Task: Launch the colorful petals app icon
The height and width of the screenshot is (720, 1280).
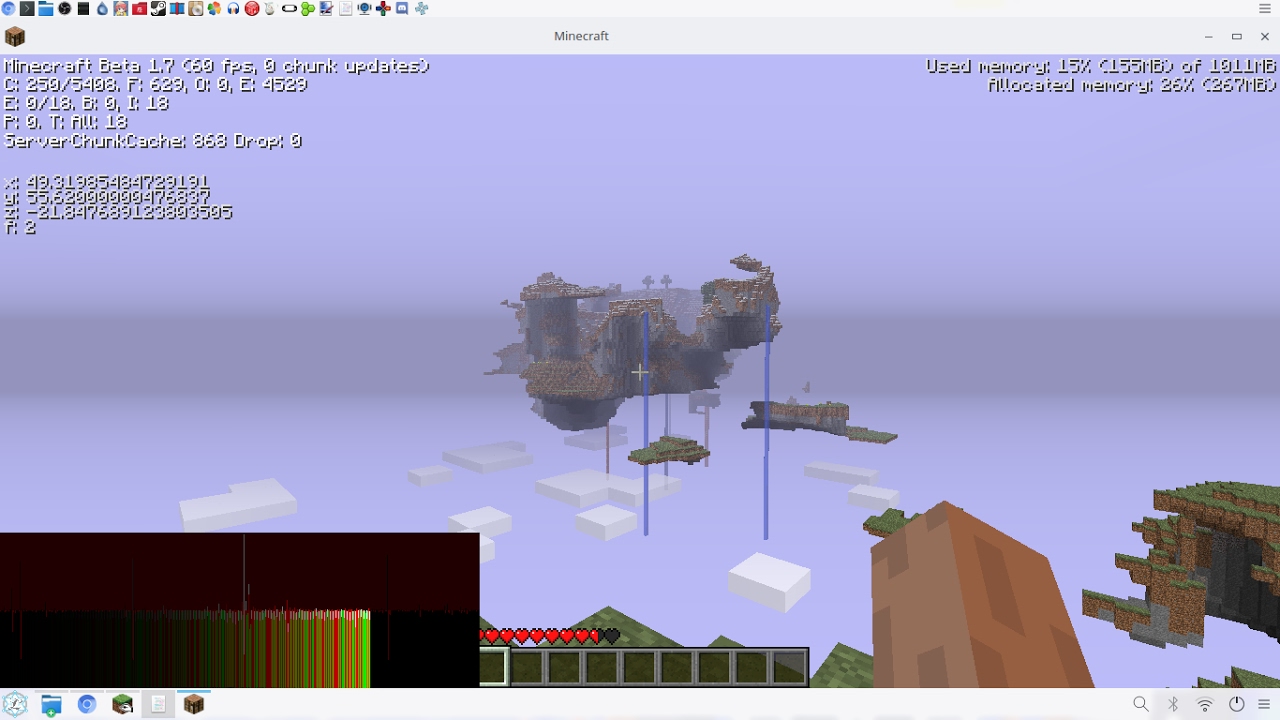Action: pyautogui.click(x=214, y=9)
